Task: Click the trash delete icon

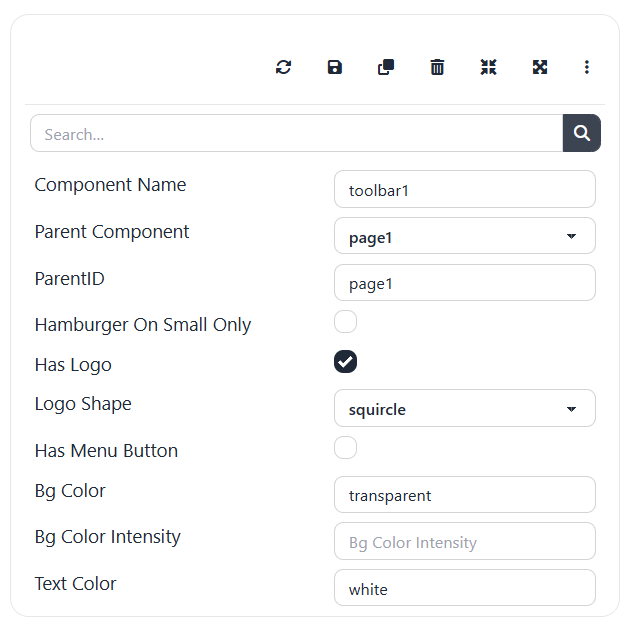Action: [x=437, y=67]
